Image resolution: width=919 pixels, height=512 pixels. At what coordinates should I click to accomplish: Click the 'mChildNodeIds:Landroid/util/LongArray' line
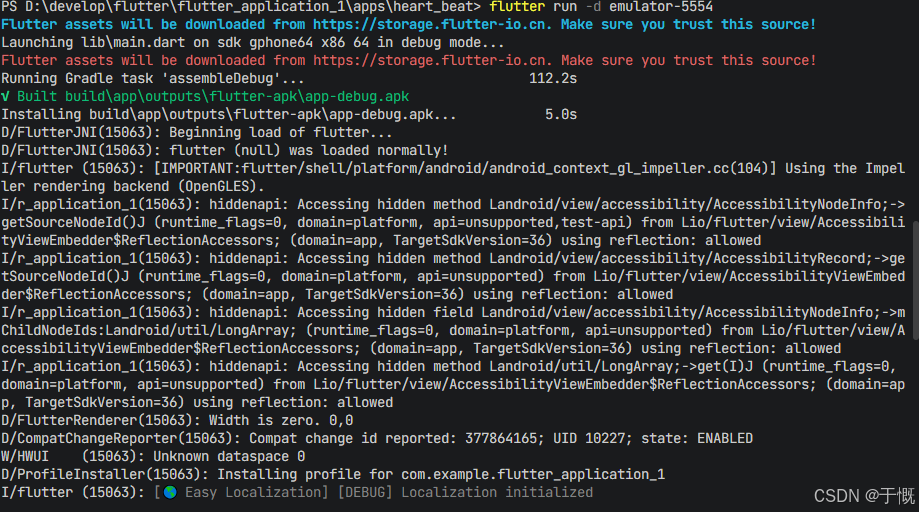coord(452,330)
